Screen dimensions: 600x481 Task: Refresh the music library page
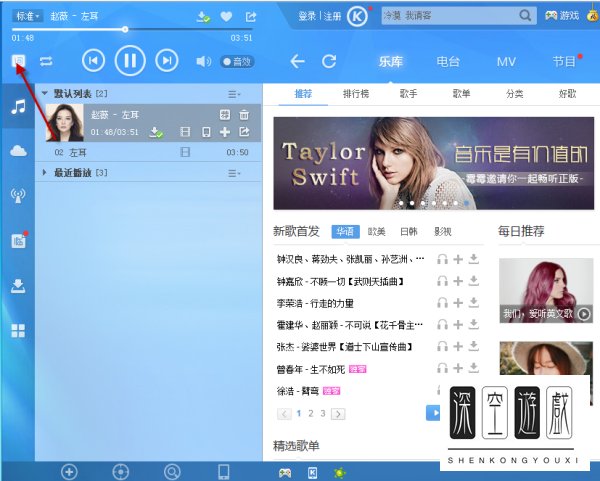click(329, 61)
